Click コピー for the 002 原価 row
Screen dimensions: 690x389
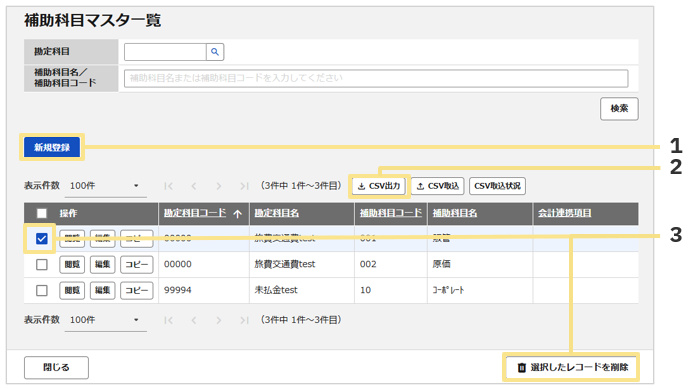tap(137, 264)
